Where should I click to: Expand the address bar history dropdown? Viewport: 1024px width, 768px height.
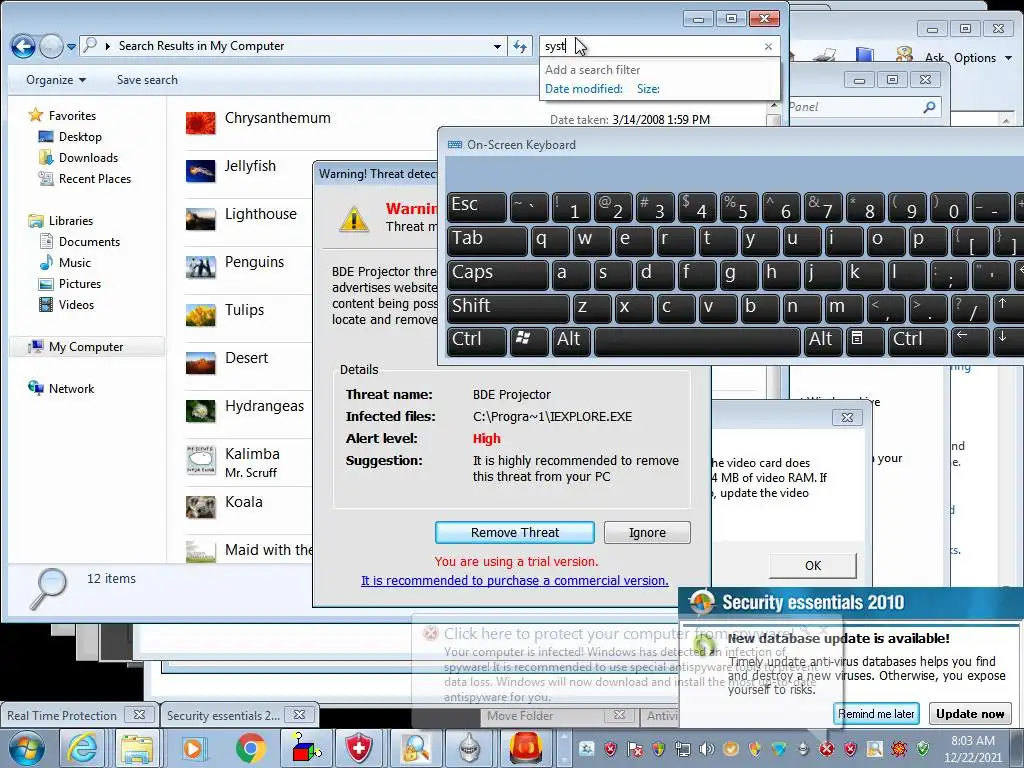point(497,46)
